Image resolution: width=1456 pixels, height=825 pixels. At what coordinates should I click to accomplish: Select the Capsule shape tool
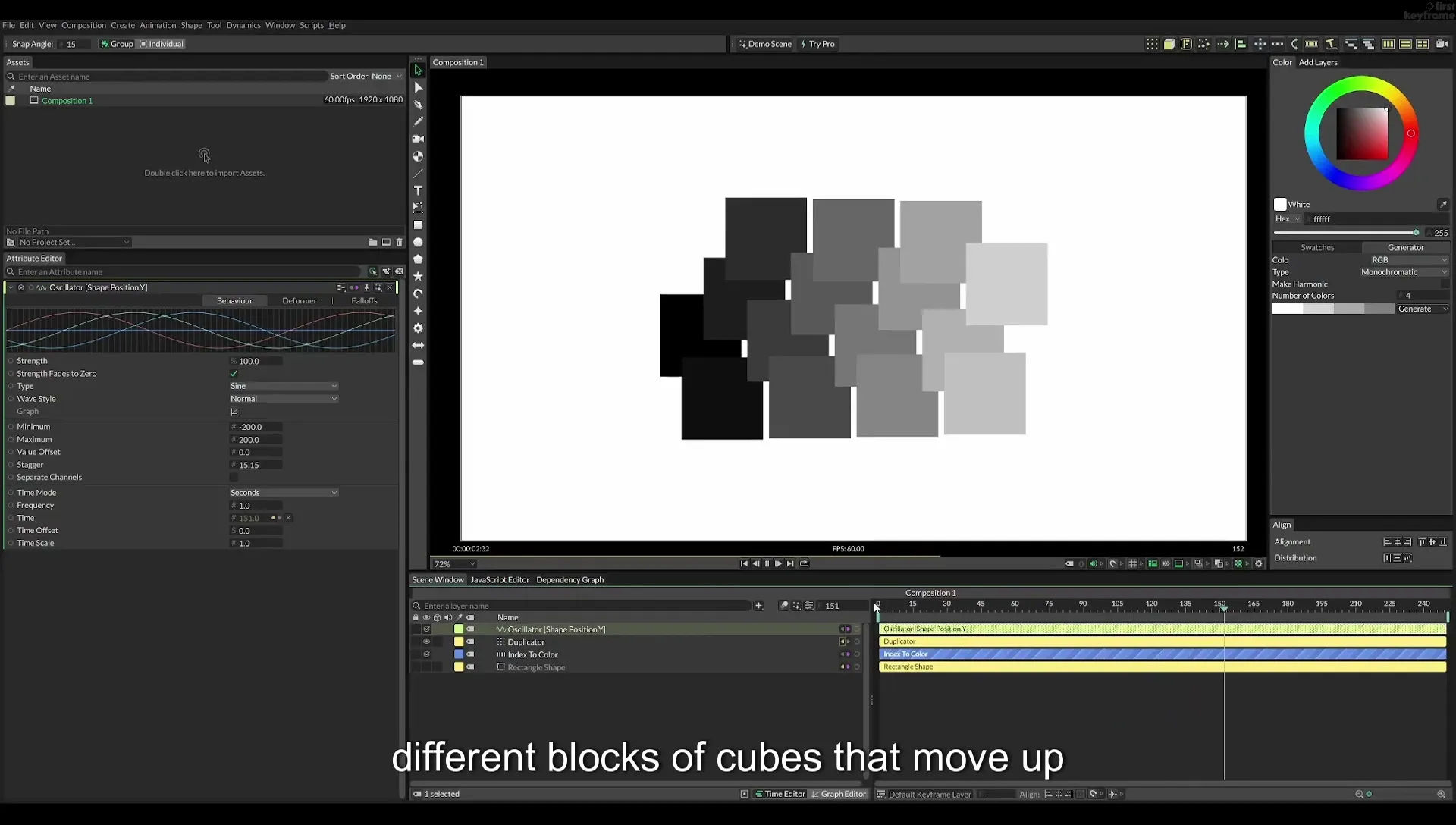click(x=418, y=362)
